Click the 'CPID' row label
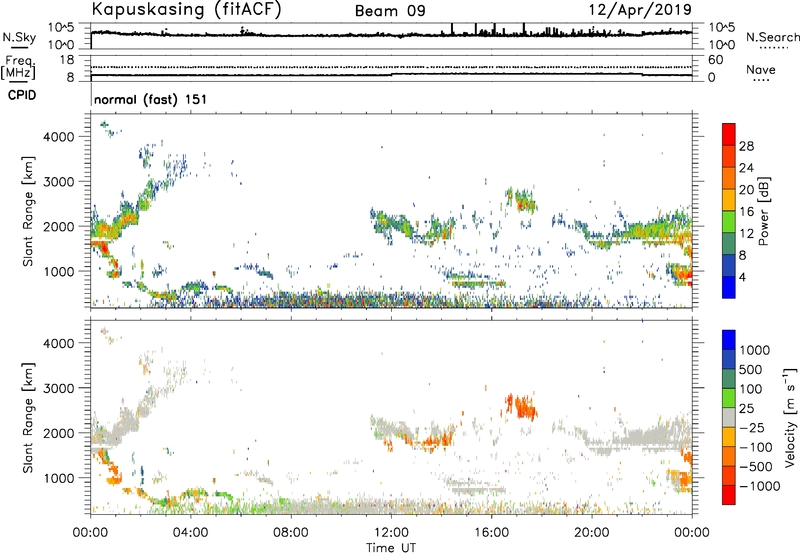Viewport: 800px width, 554px height. pyautogui.click(x=22, y=95)
